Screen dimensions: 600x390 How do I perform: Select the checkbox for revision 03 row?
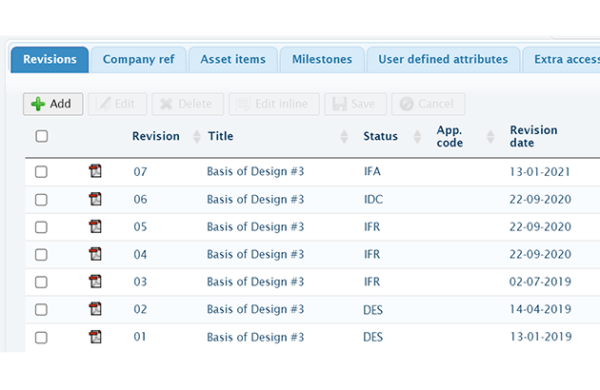(x=41, y=282)
